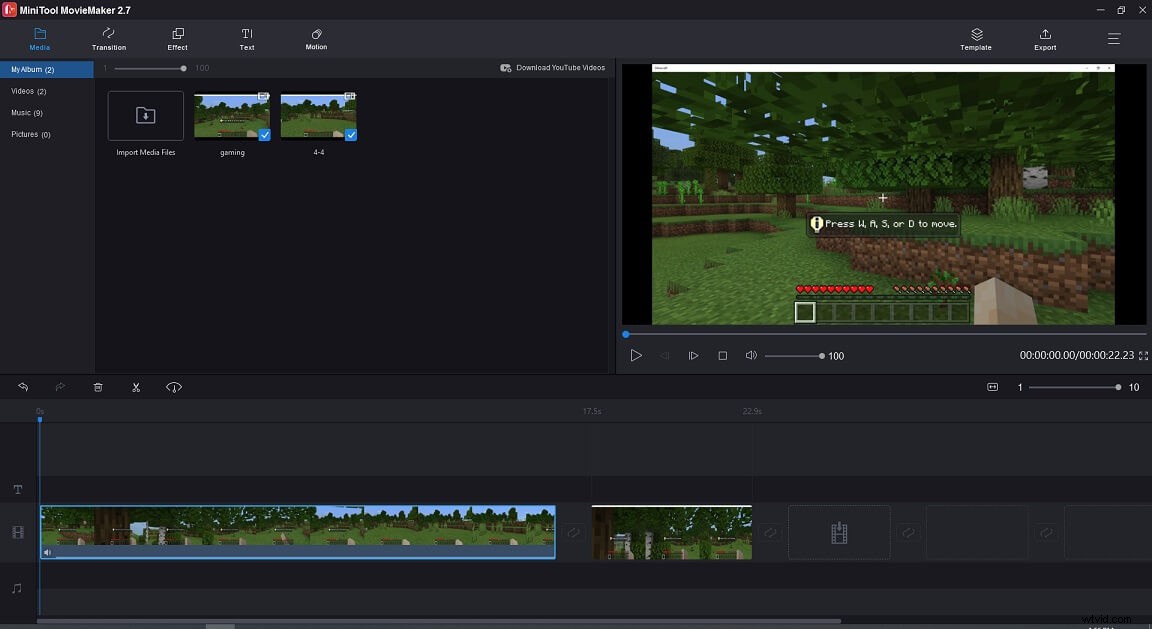Screen dimensions: 1152x629
Task: Split the clip with the scissors tool
Action: coord(136,387)
